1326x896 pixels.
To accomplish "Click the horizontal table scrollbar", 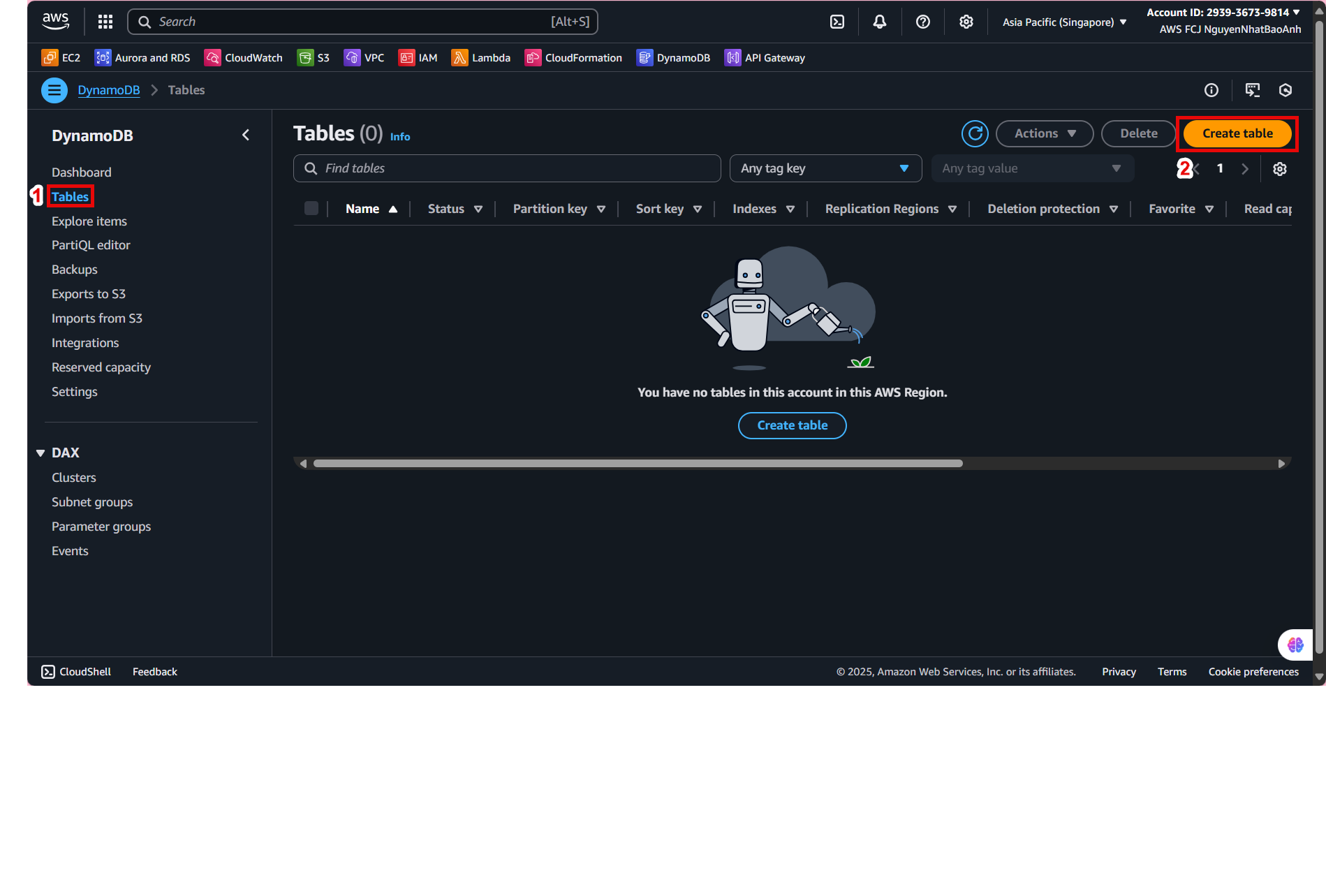I will pos(638,464).
